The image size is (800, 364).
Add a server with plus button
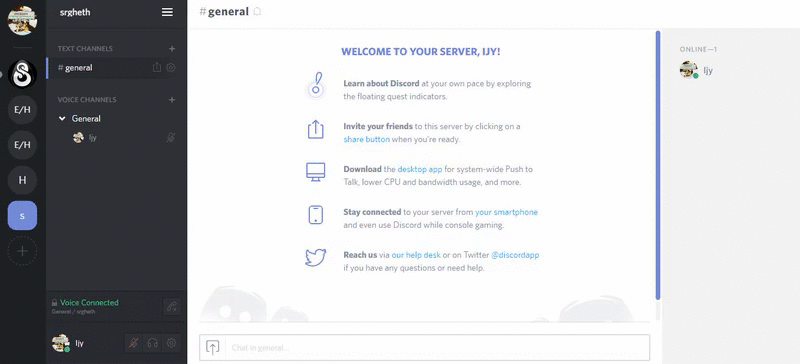pos(22,251)
